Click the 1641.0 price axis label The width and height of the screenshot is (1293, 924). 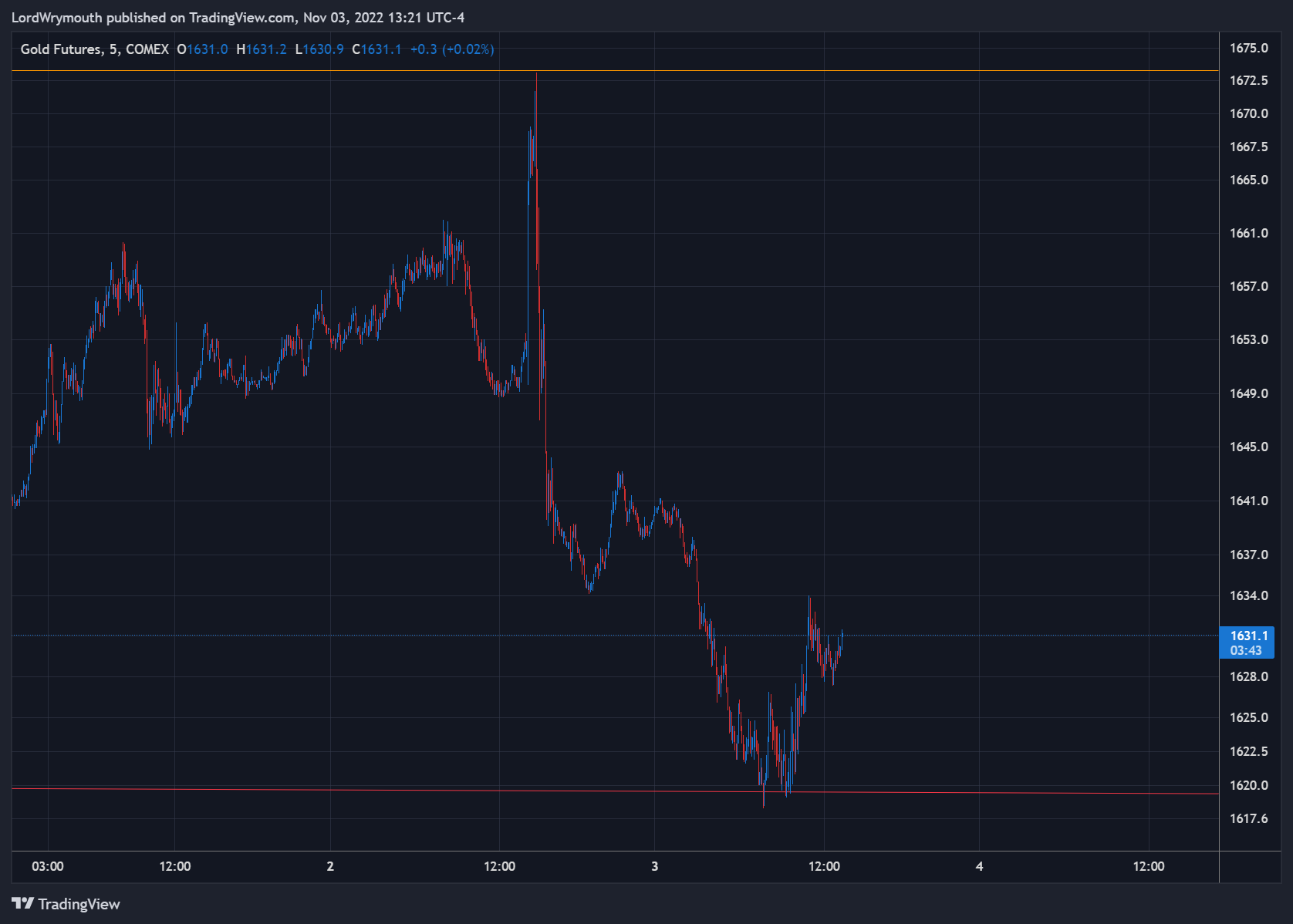1248,501
